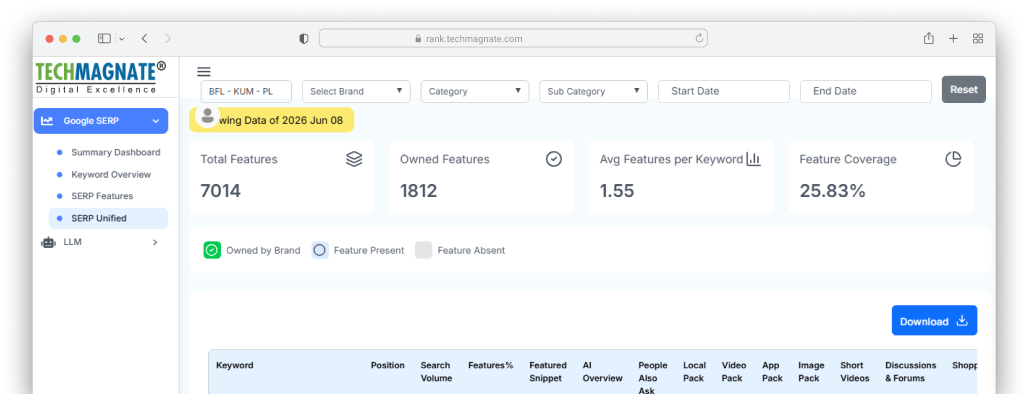The height and width of the screenshot is (394, 1029).
Task: Open the hamburger menu icon
Action: point(203,72)
